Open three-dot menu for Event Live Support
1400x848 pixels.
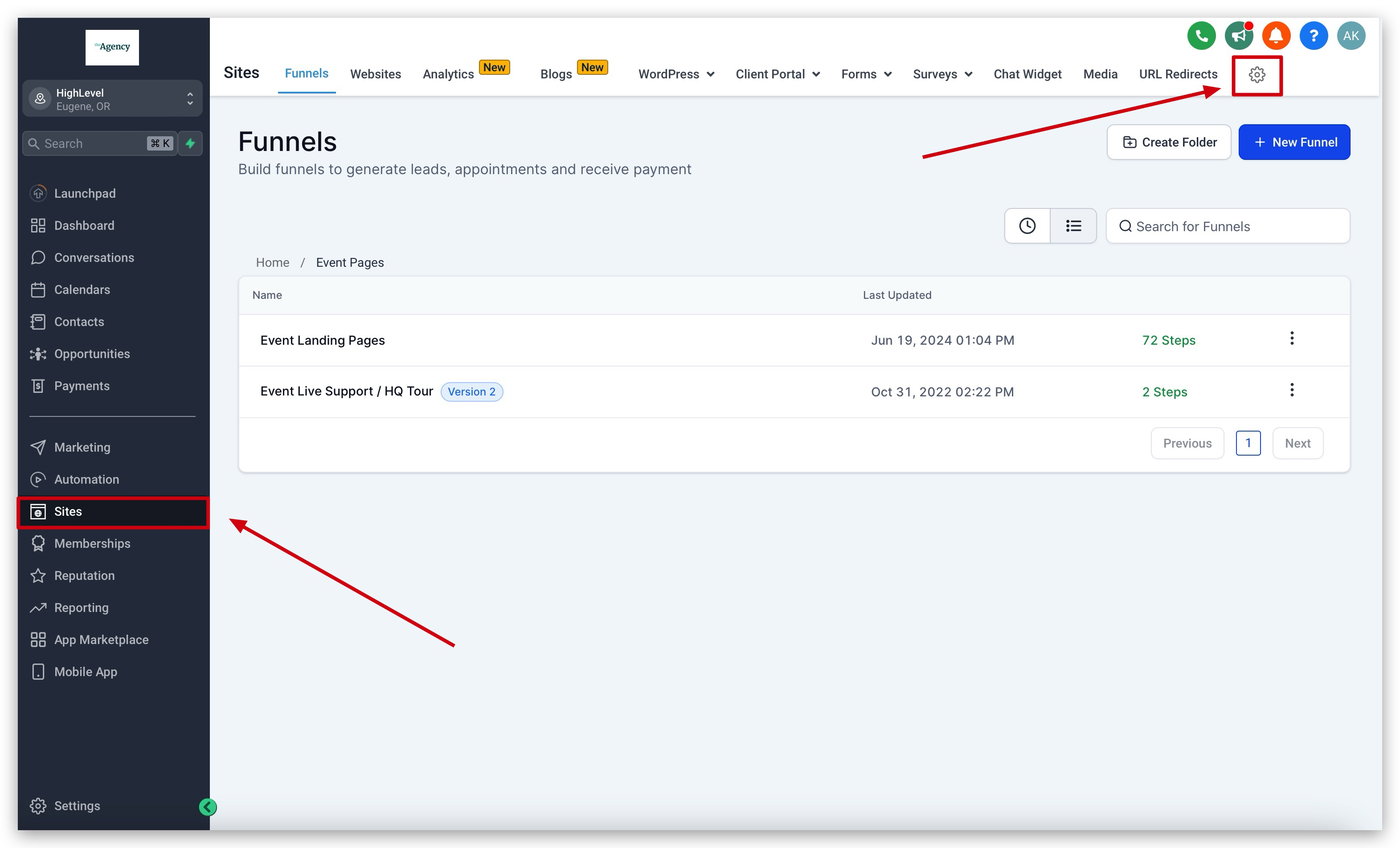pos(1292,390)
